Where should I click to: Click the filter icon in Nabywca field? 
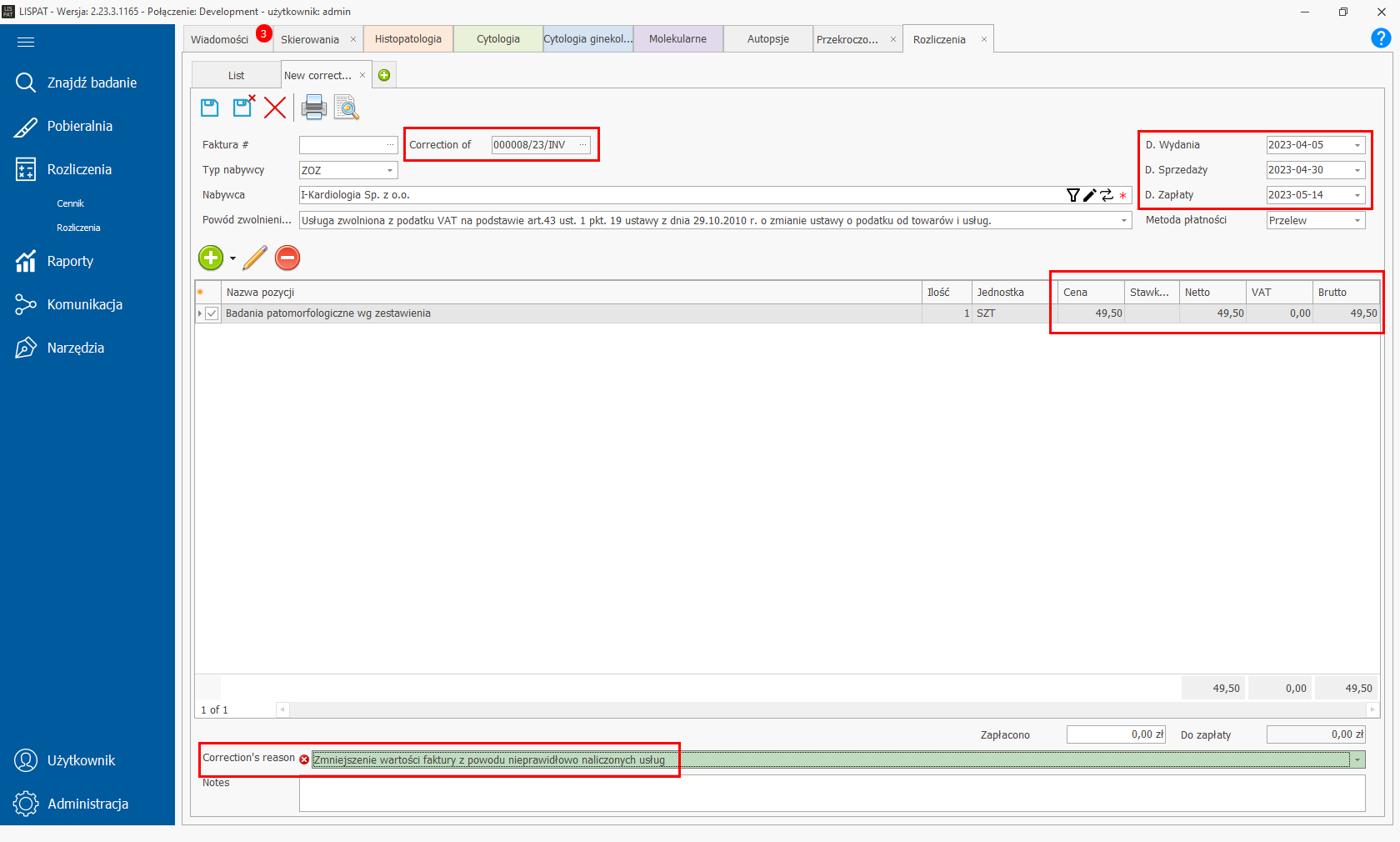1072,195
